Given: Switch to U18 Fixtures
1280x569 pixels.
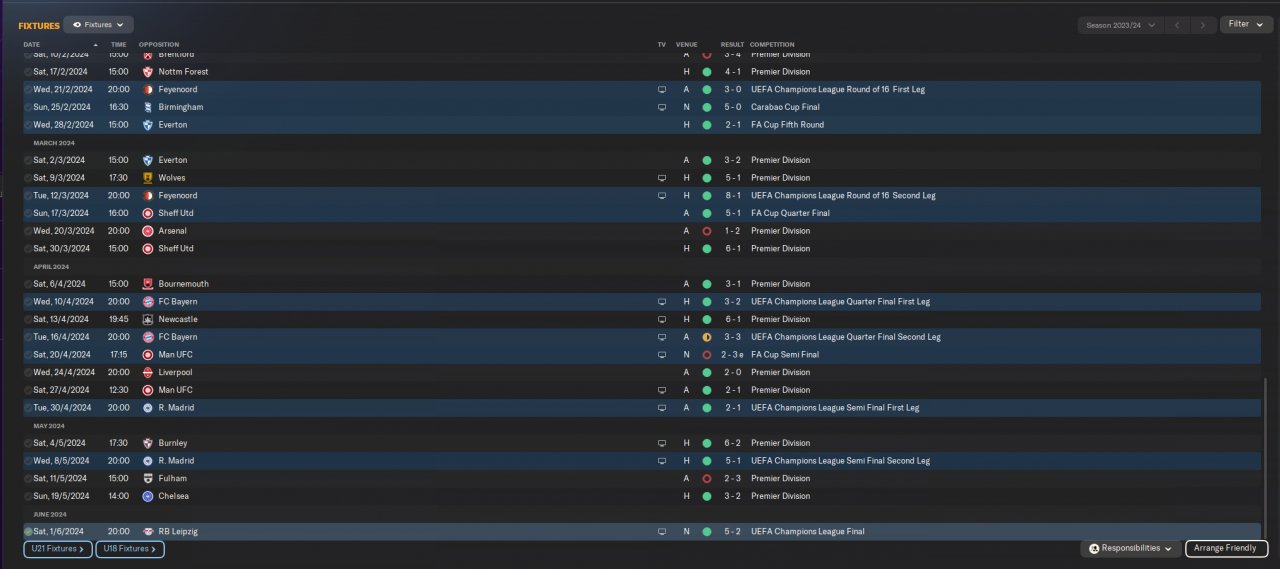Looking at the screenshot, I should pyautogui.click(x=130, y=549).
